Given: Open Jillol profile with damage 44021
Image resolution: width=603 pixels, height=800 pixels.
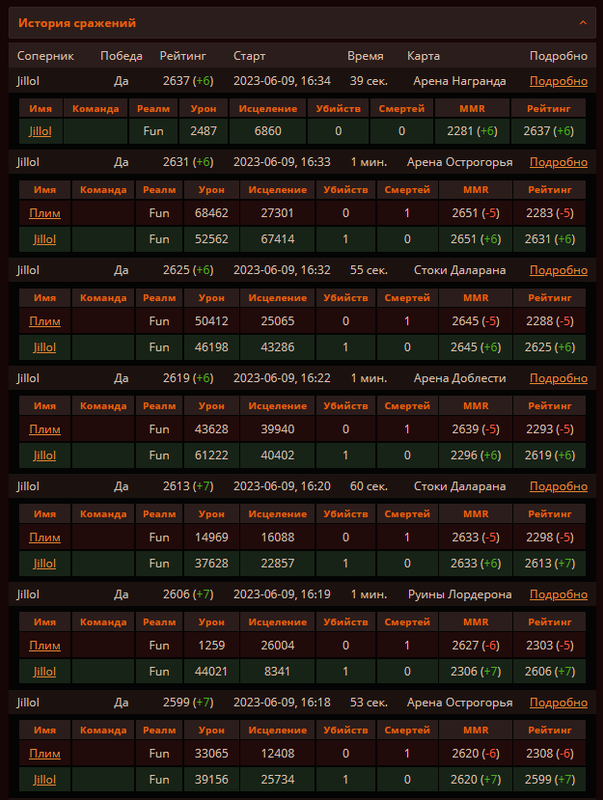Looking at the screenshot, I should 45,672.
